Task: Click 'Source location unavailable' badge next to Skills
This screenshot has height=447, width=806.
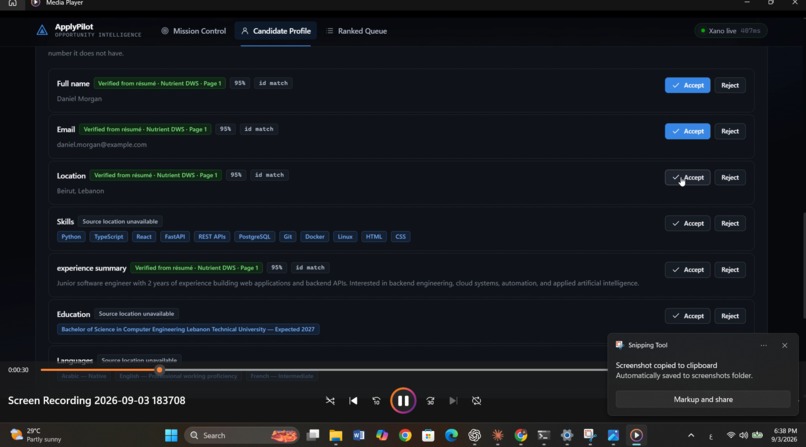Action: coord(120,221)
